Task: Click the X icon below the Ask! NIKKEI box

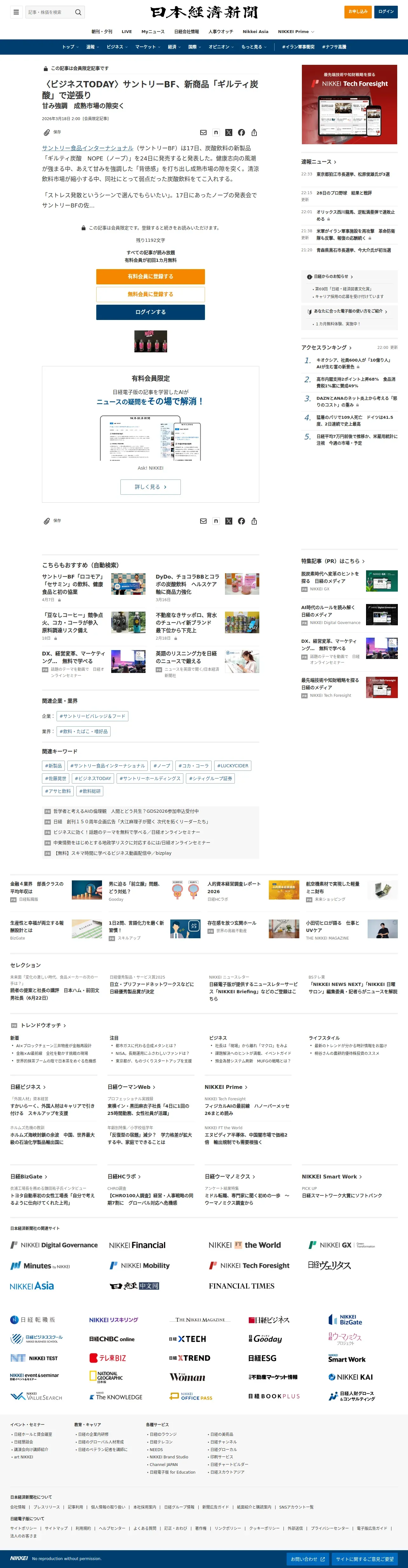Action: pyautogui.click(x=229, y=521)
